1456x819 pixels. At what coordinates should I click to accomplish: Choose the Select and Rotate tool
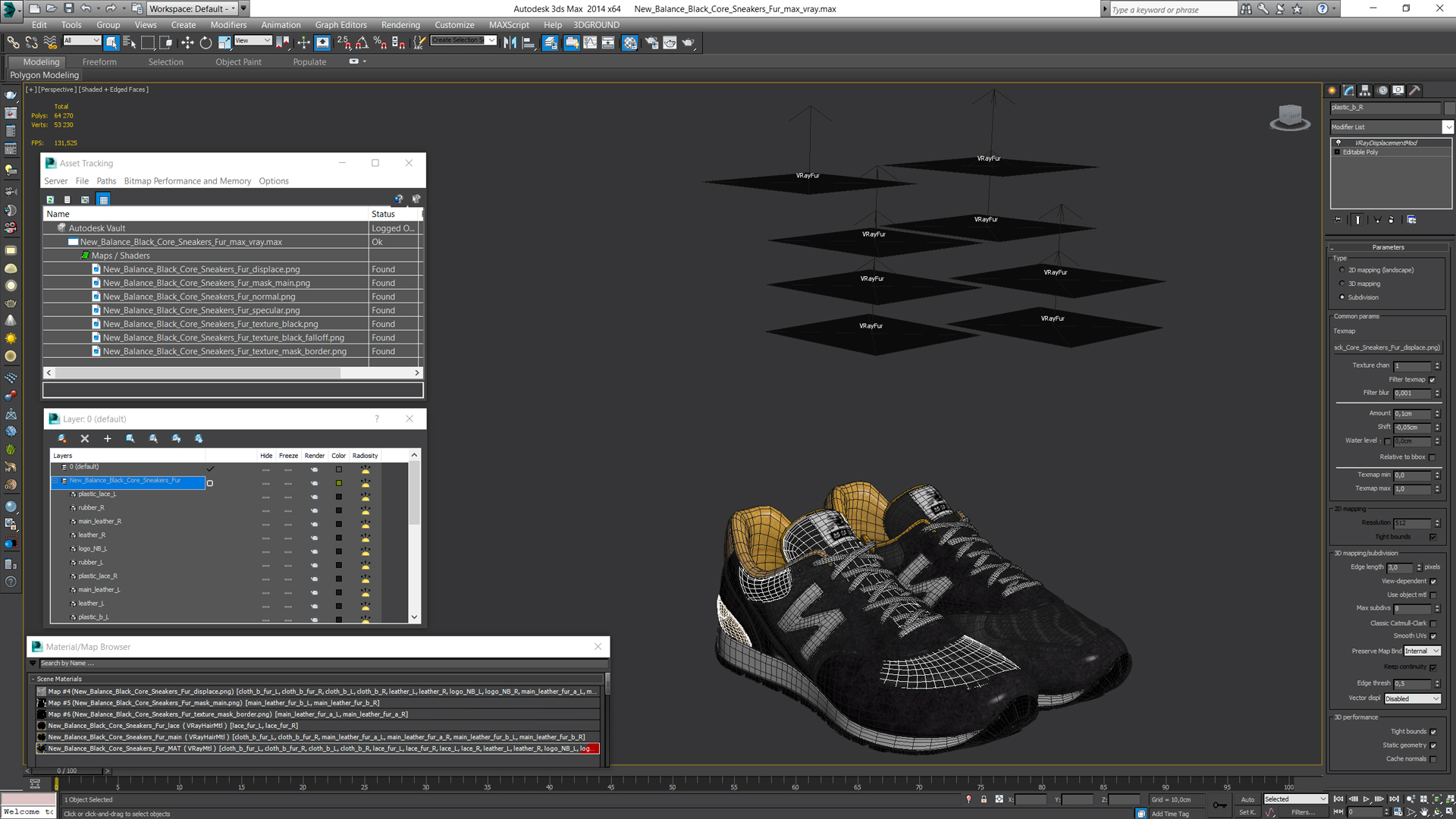point(206,42)
